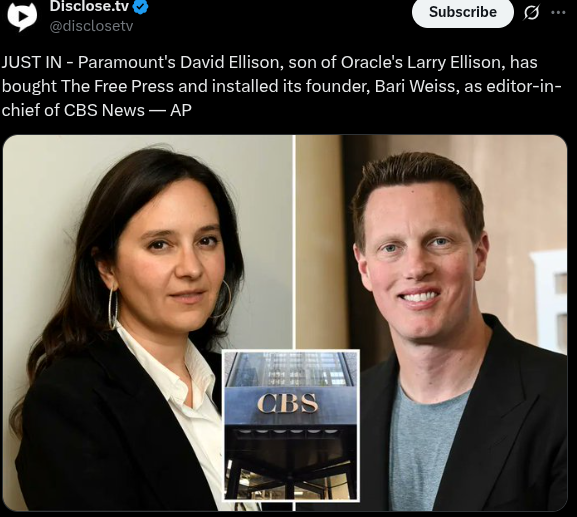The width and height of the screenshot is (577, 517).
Task: Click 'CBS News' in the post text
Action: point(104,110)
